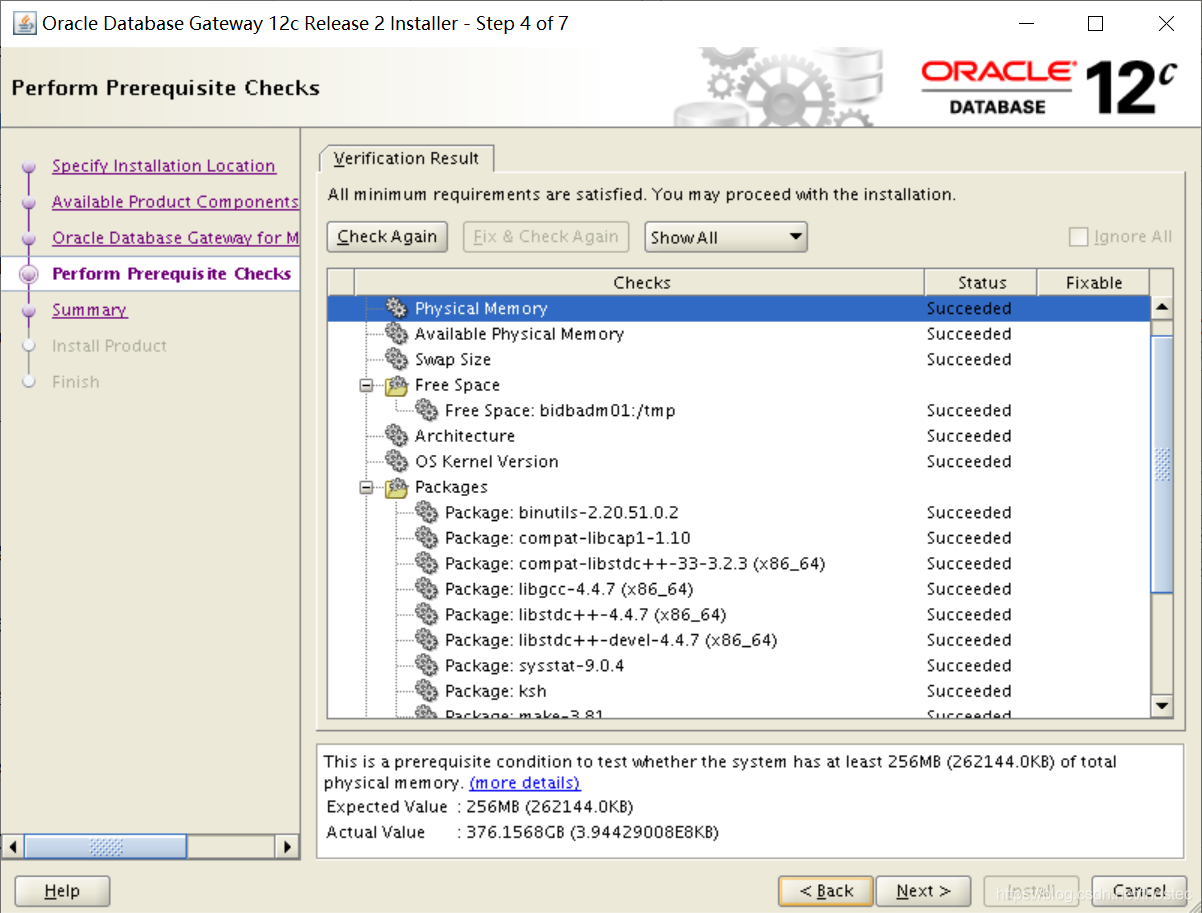Click the checks list scroll up arrow
The width and height of the screenshot is (1202, 913).
point(1162,308)
